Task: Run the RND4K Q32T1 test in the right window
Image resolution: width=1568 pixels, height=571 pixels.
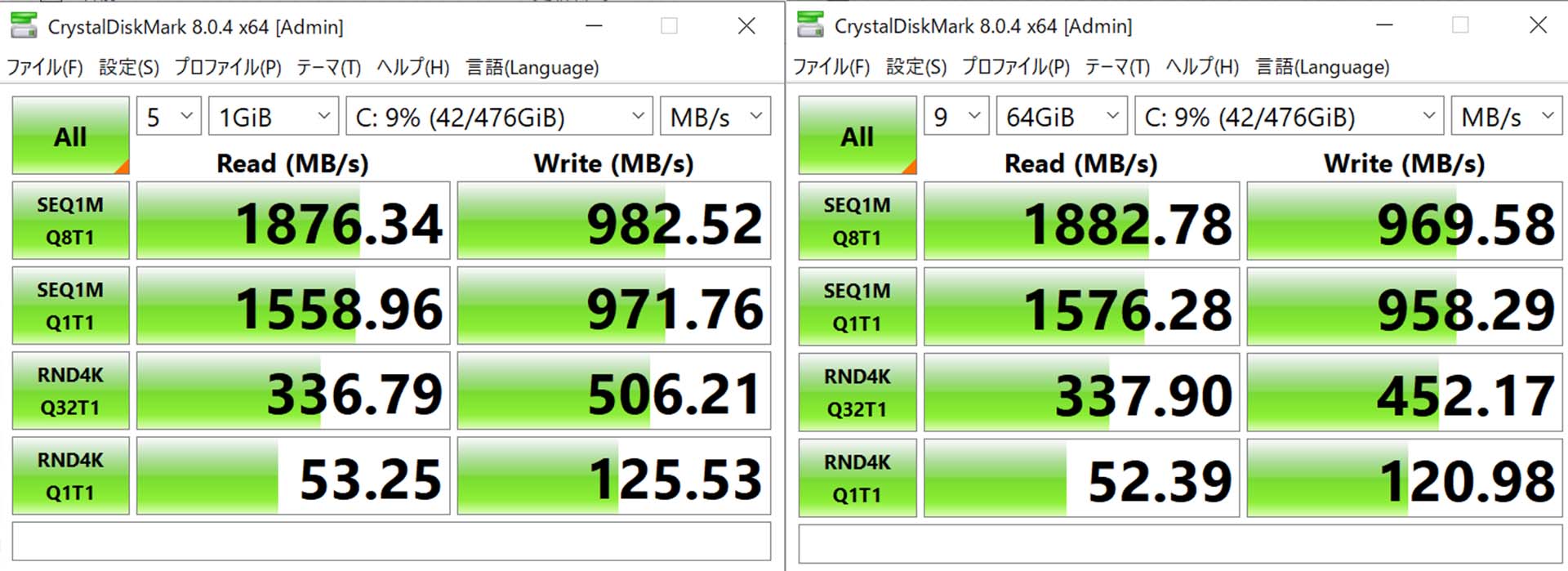Action: point(857,392)
